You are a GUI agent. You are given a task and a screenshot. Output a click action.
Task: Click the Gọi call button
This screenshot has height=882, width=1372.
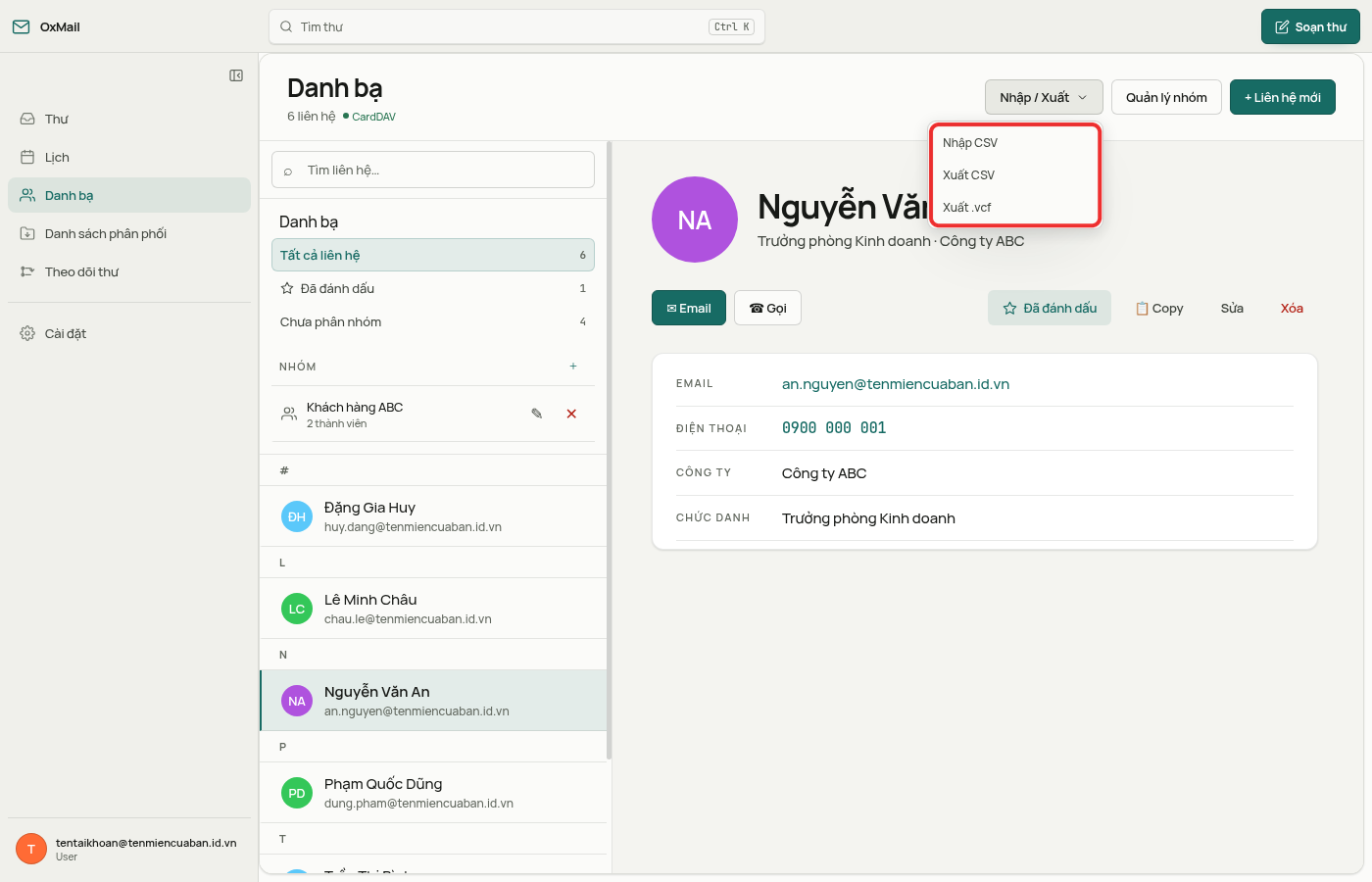(x=767, y=308)
